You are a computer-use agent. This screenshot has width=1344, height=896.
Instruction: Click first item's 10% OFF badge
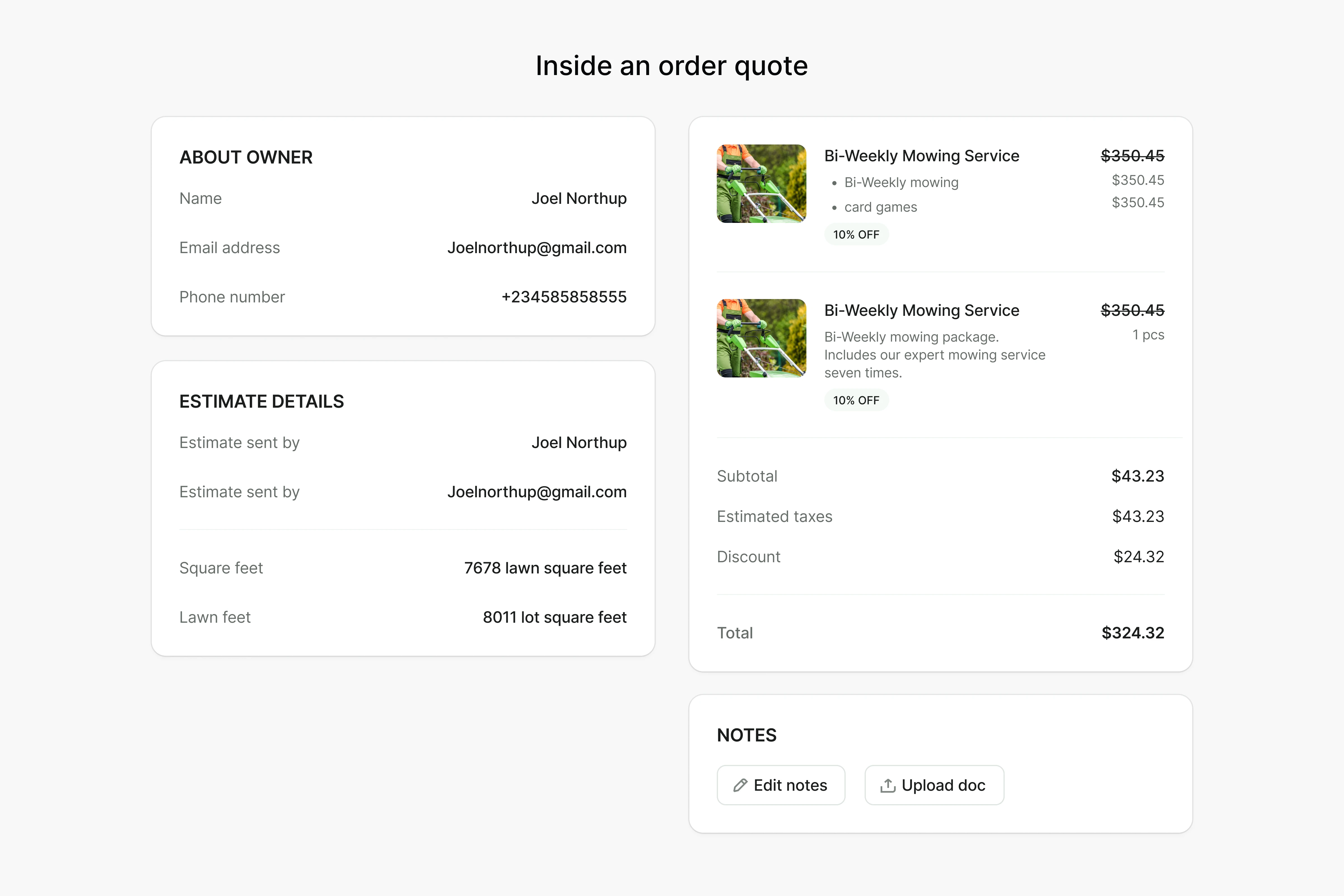click(x=855, y=234)
